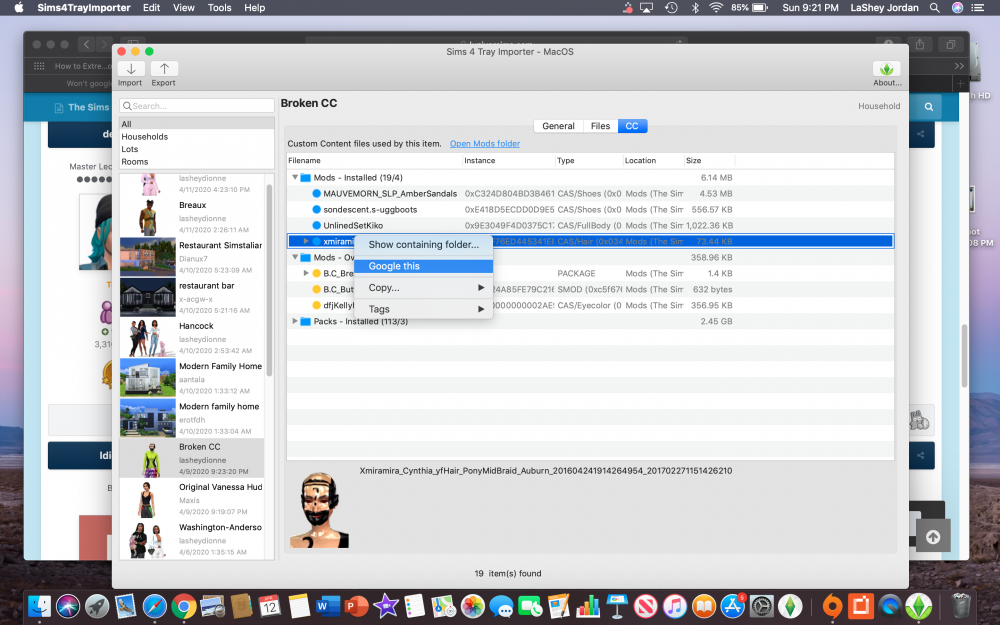The image size is (1000, 625).
Task: Filter list by Rooms
Action: [196, 161]
